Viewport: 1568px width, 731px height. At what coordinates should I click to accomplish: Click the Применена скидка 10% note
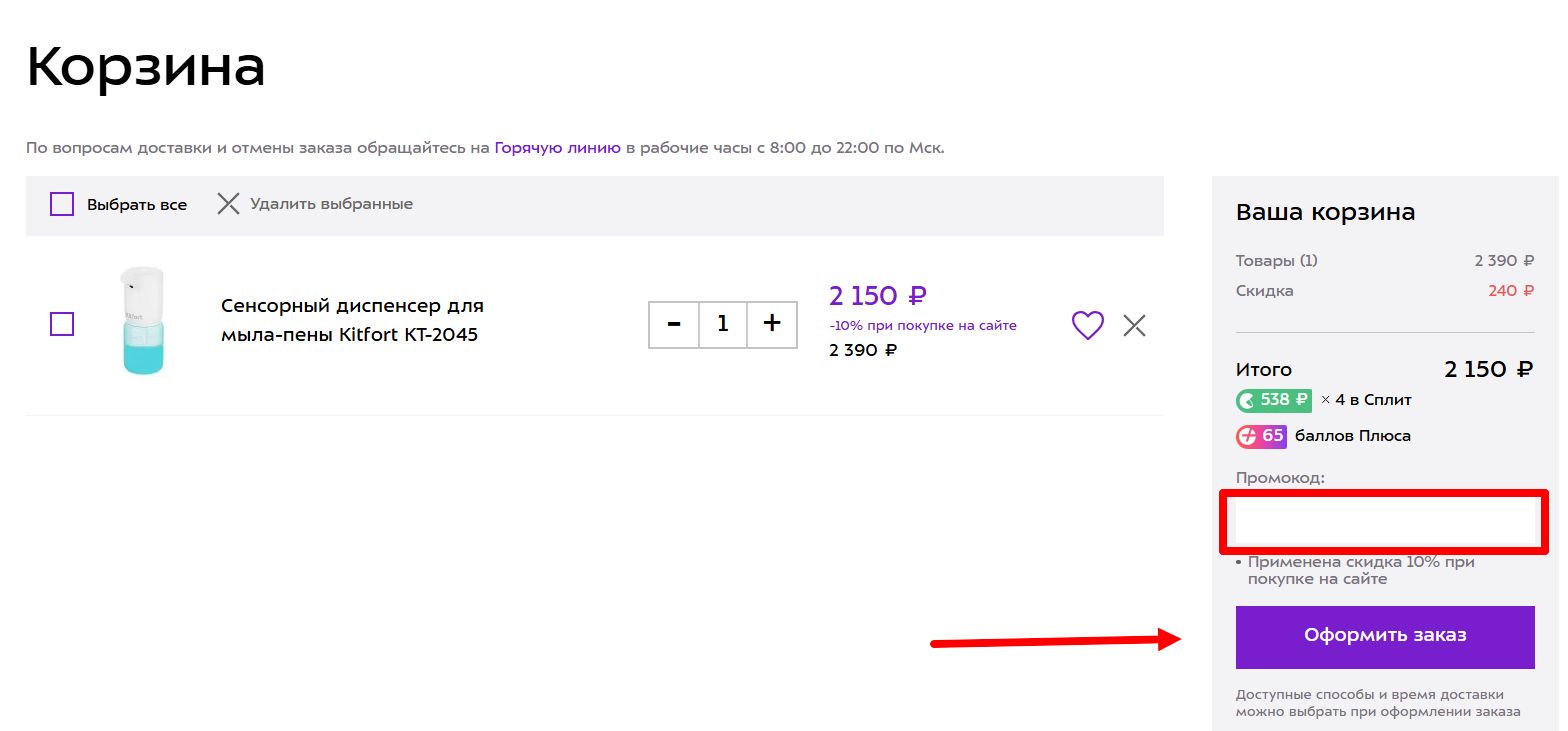pyautogui.click(x=1360, y=570)
